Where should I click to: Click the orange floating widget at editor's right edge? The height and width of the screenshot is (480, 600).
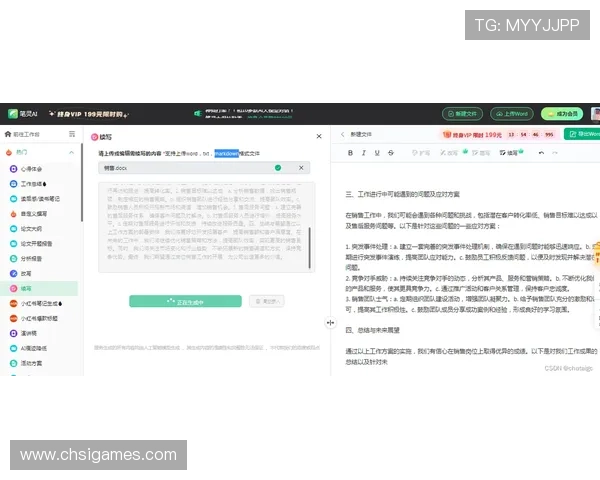pyautogui.click(x=597, y=253)
